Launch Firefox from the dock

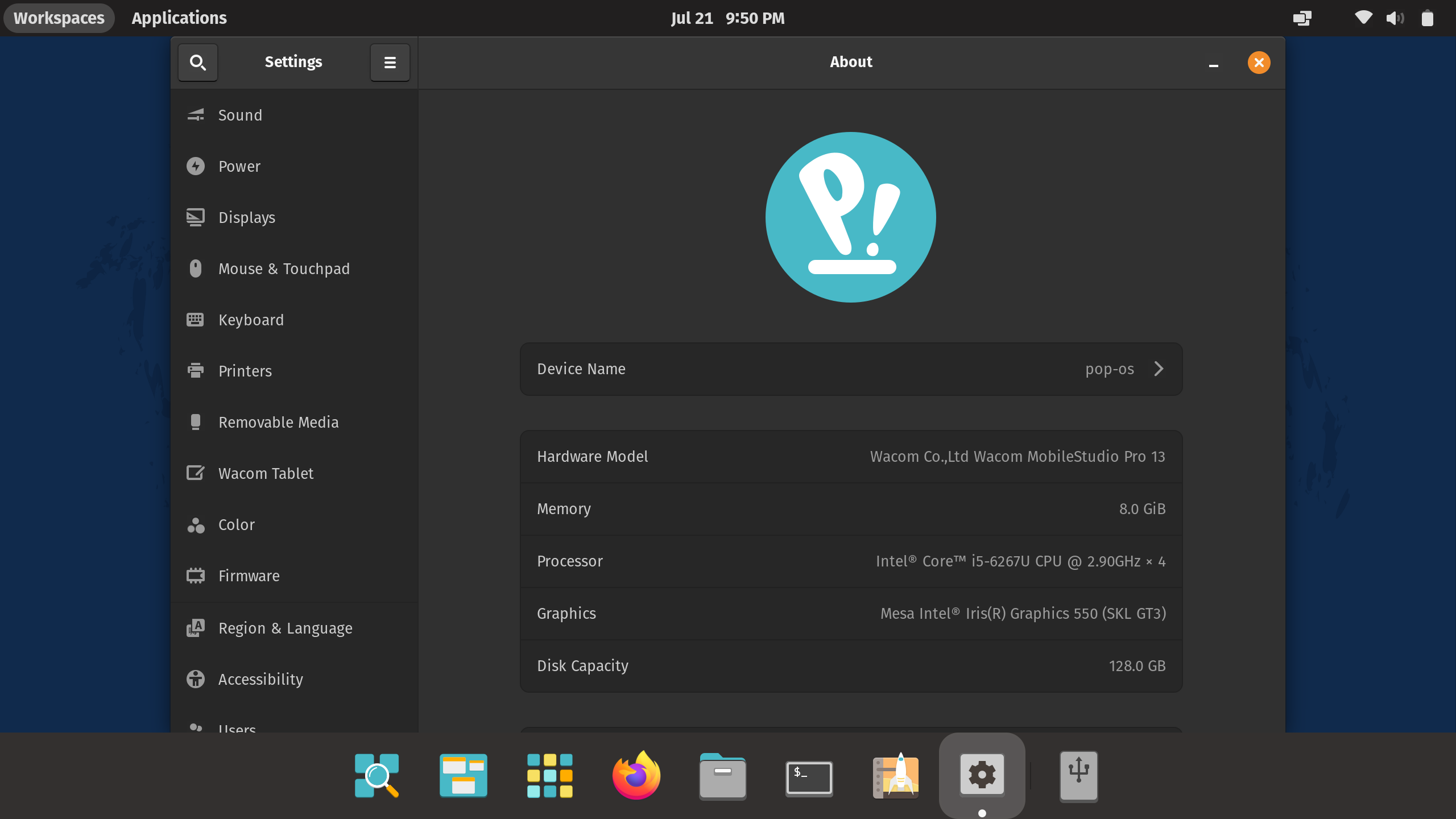636,776
